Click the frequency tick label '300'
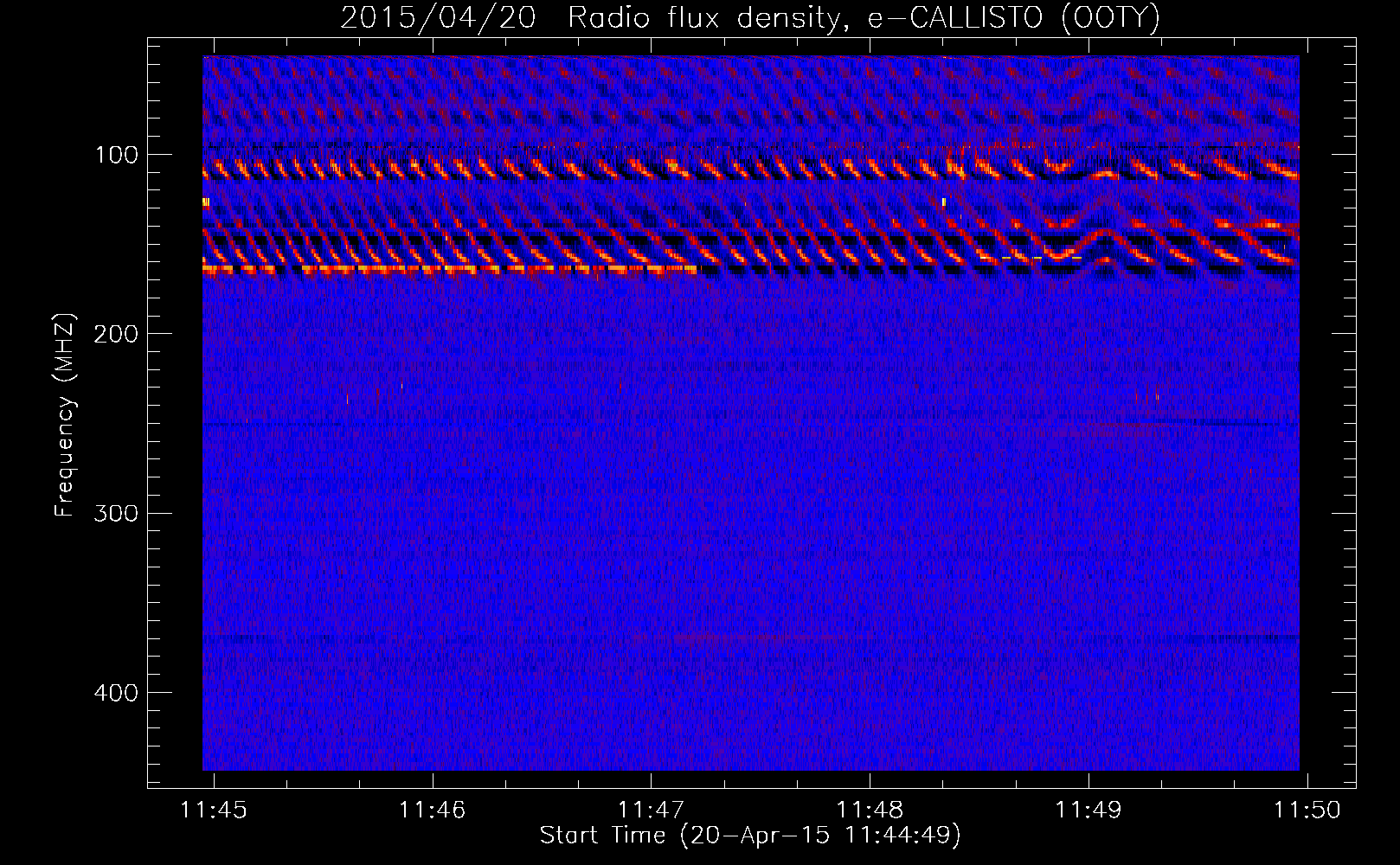The width and height of the screenshot is (1400, 865). pos(117,514)
